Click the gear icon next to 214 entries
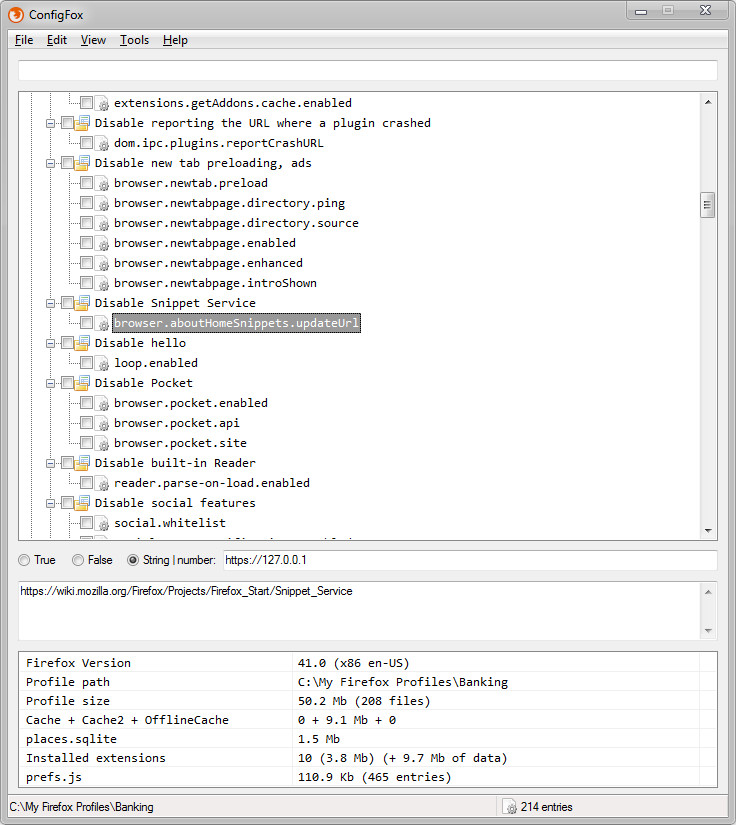The image size is (736, 825). [509, 807]
